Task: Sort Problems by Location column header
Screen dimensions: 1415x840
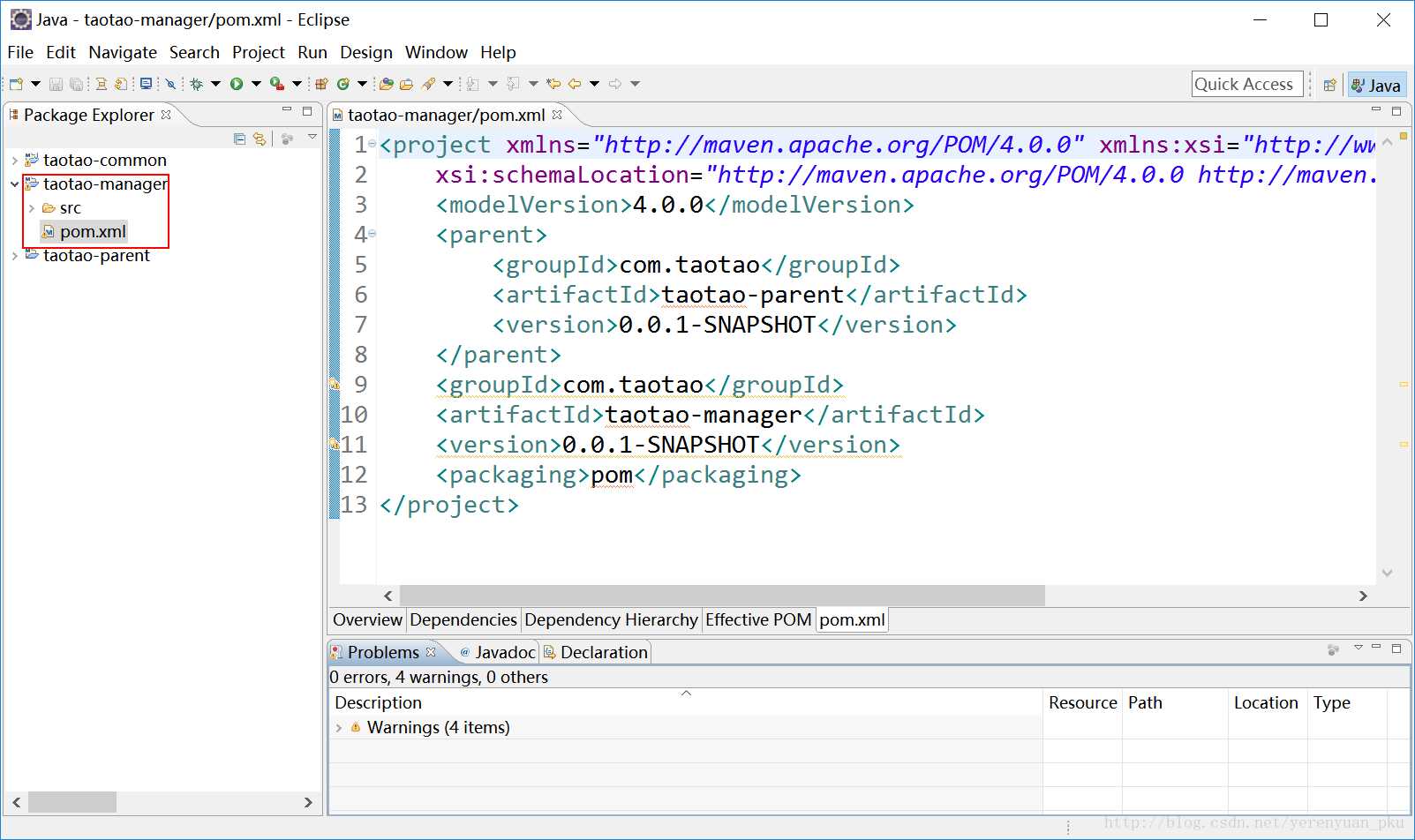Action: [1267, 702]
